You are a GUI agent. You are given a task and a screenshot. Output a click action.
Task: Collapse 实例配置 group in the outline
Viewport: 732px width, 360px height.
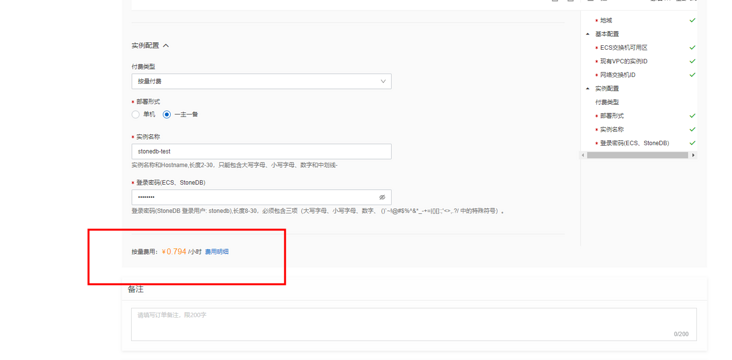(x=587, y=88)
